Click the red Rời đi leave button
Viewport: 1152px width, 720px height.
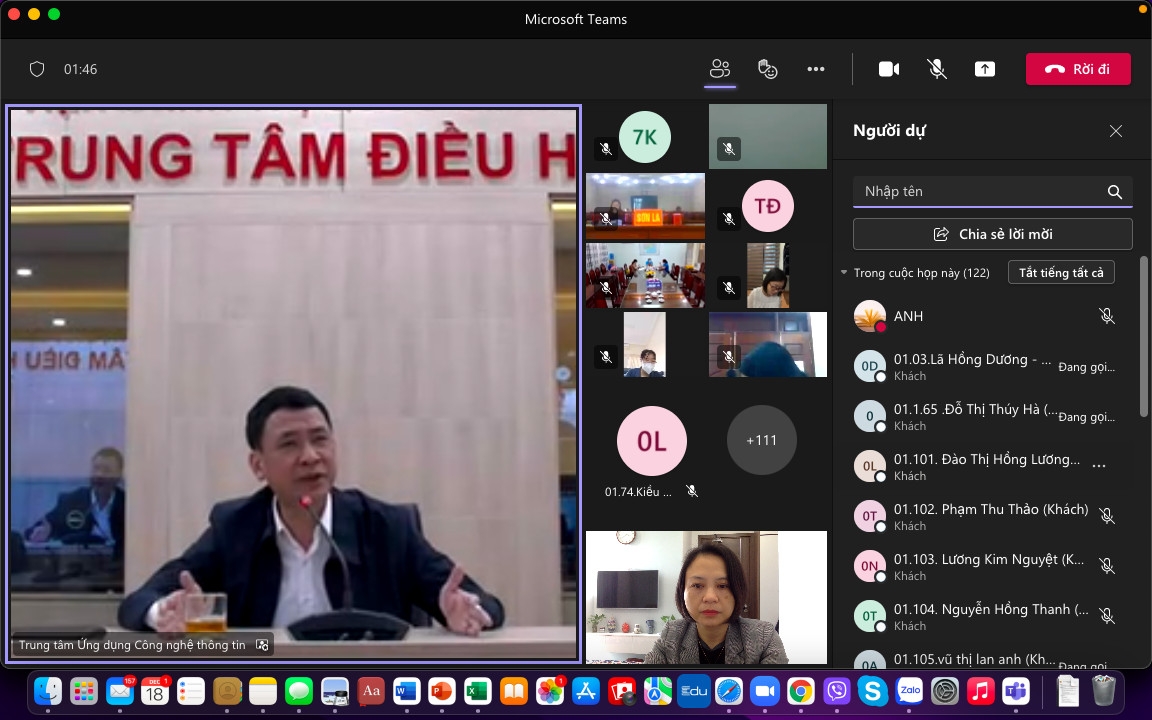pos(1078,69)
